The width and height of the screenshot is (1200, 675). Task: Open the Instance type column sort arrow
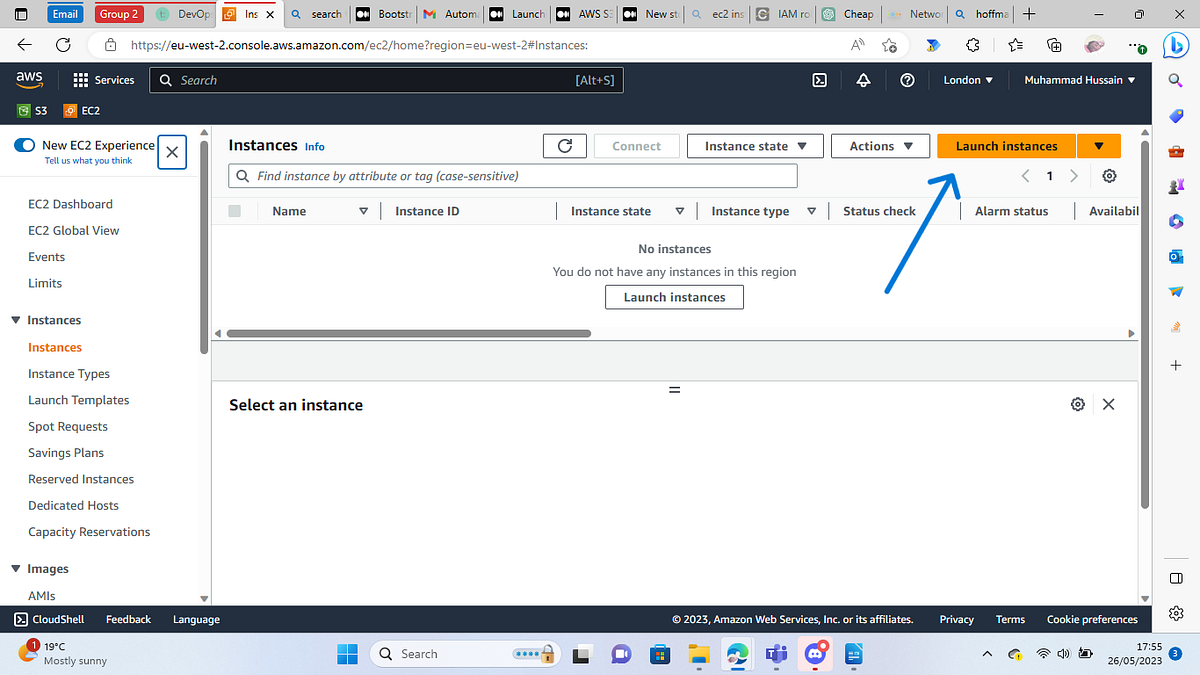click(812, 211)
